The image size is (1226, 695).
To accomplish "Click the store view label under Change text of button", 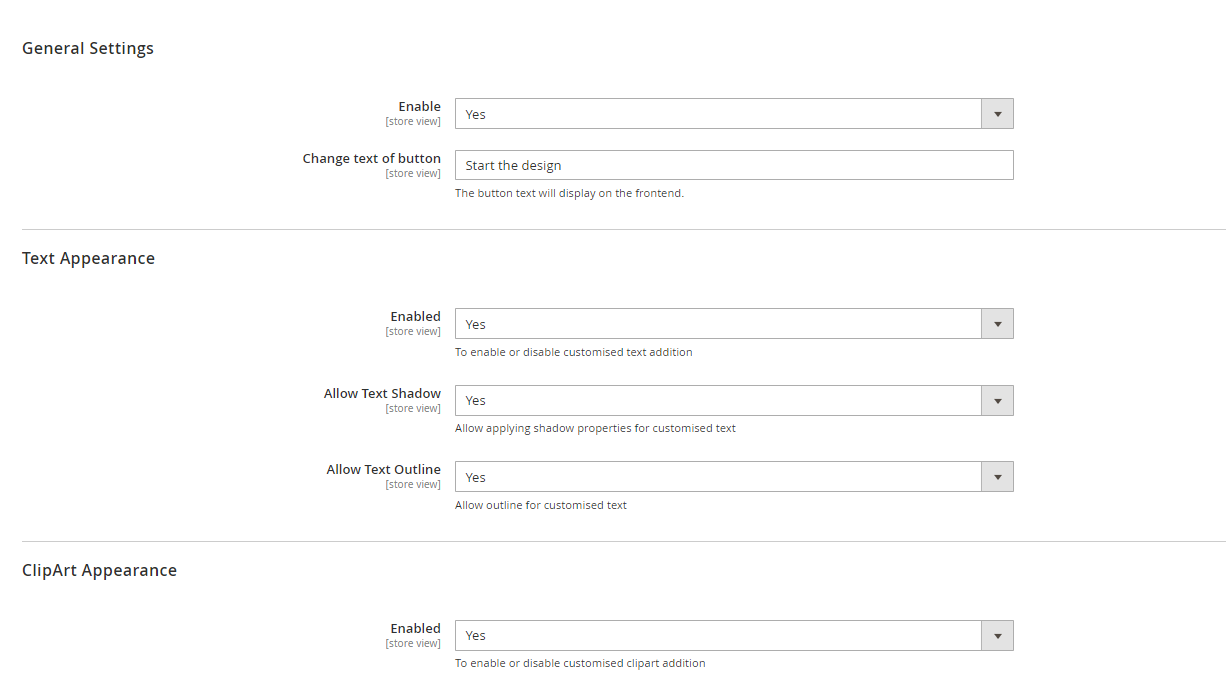I will (413, 173).
